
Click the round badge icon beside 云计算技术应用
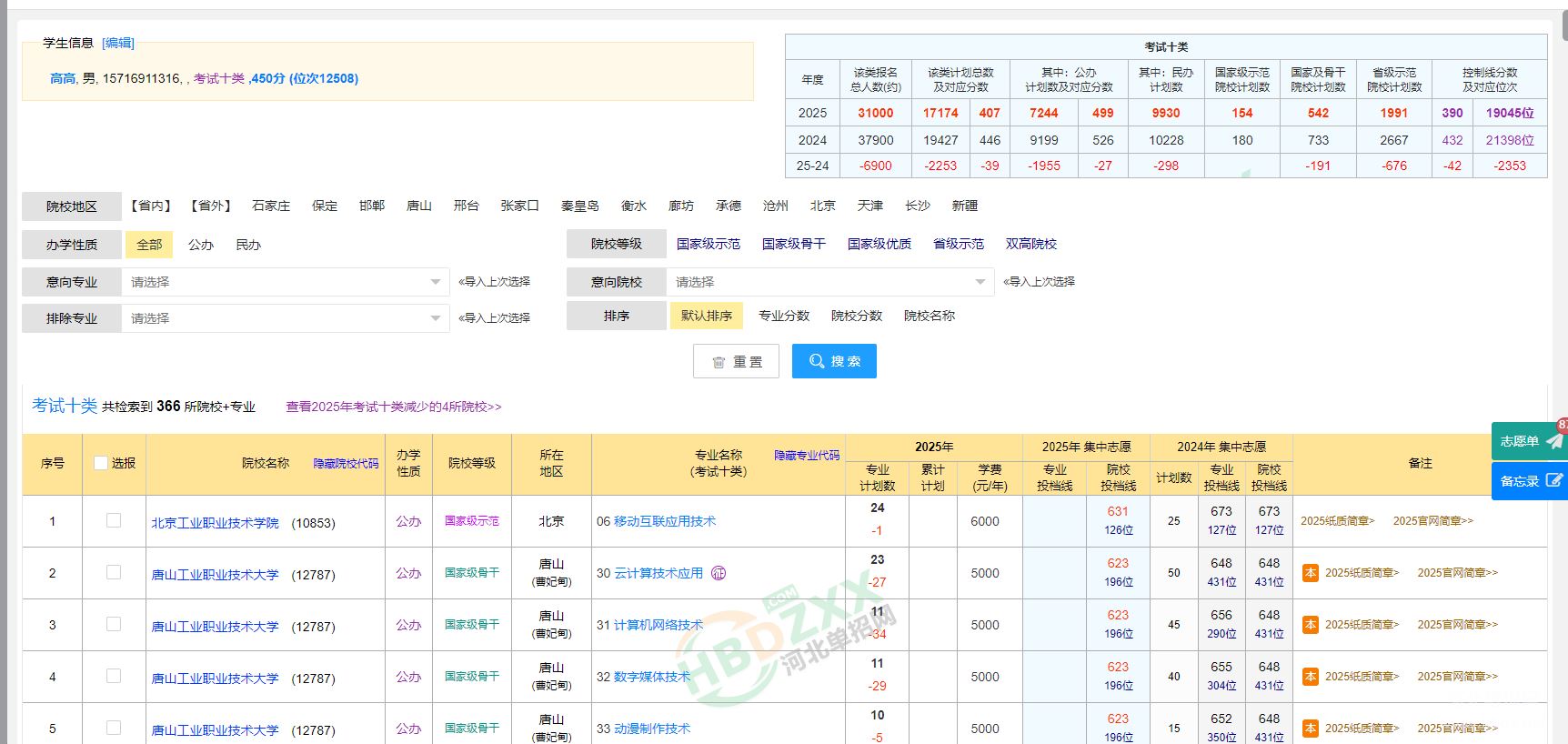[x=719, y=573]
